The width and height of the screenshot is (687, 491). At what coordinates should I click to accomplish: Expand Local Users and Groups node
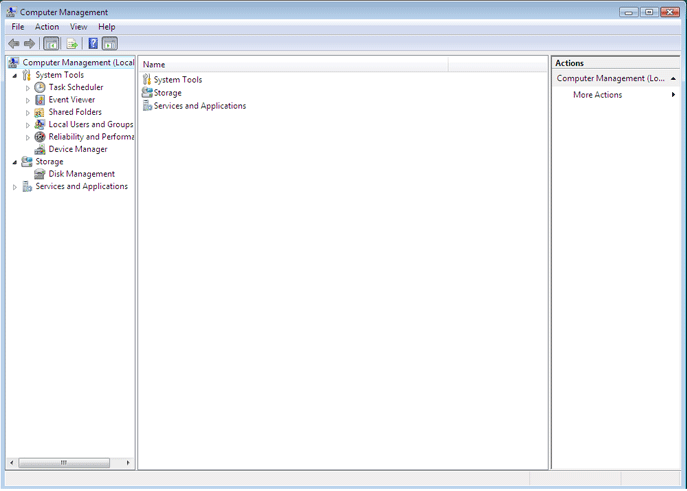tap(28, 125)
